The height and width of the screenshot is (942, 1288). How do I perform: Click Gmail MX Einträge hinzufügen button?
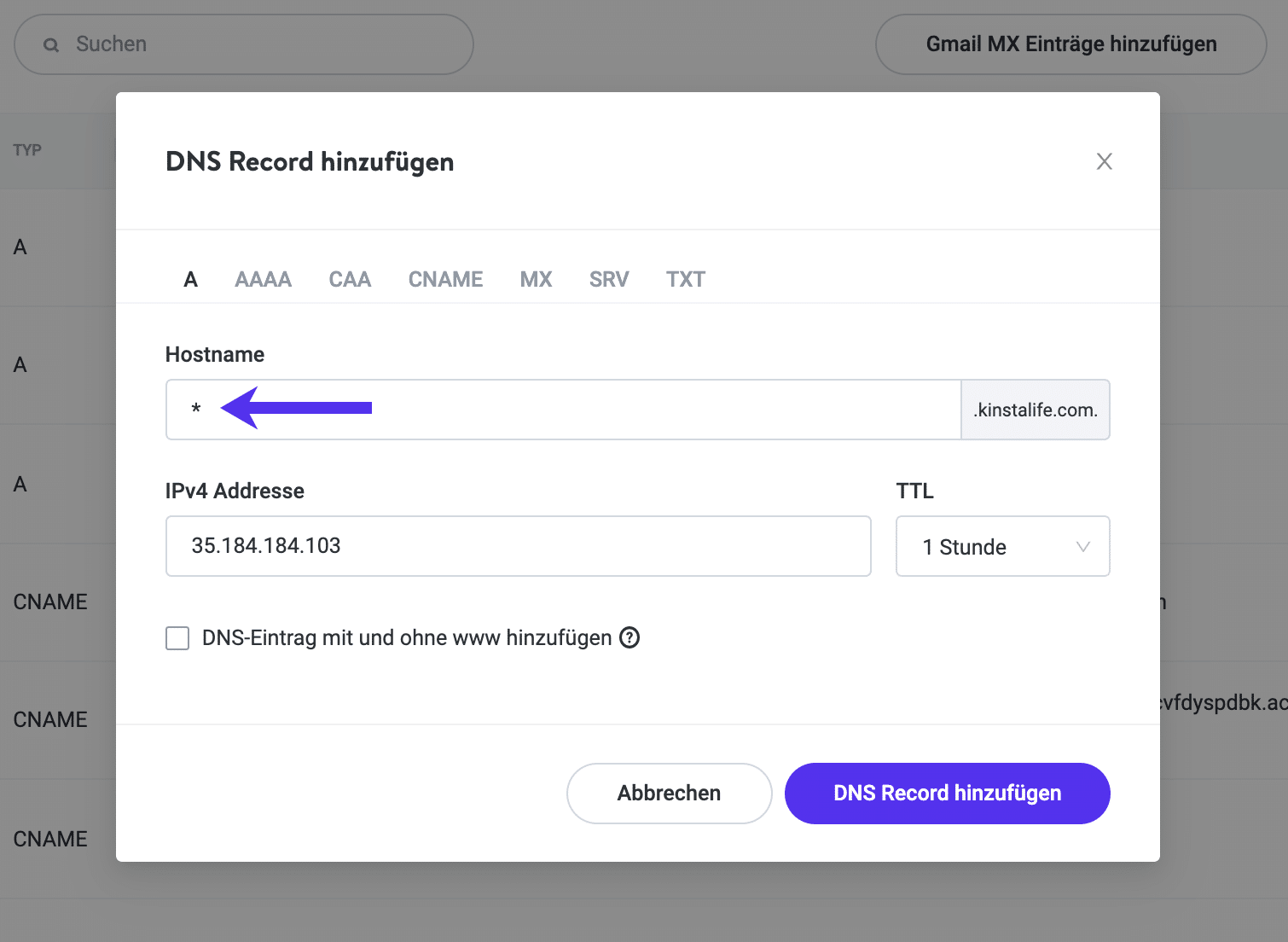[x=1070, y=44]
